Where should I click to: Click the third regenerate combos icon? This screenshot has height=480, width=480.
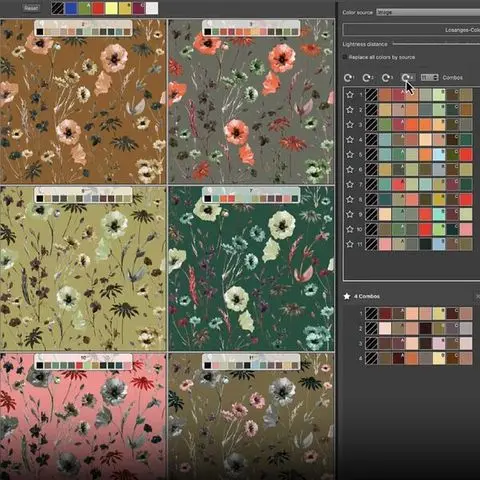tap(387, 78)
